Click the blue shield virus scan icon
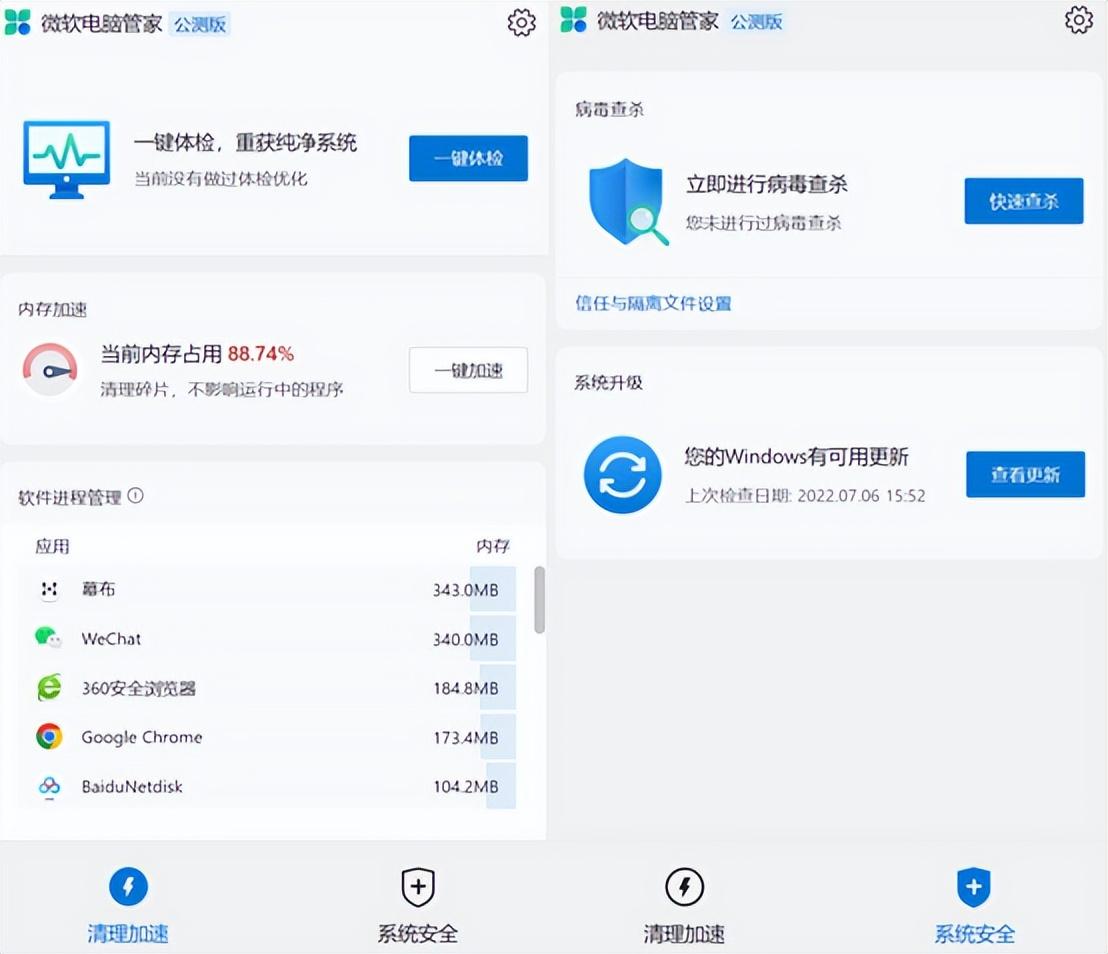This screenshot has height=954, width=1108. [627, 202]
